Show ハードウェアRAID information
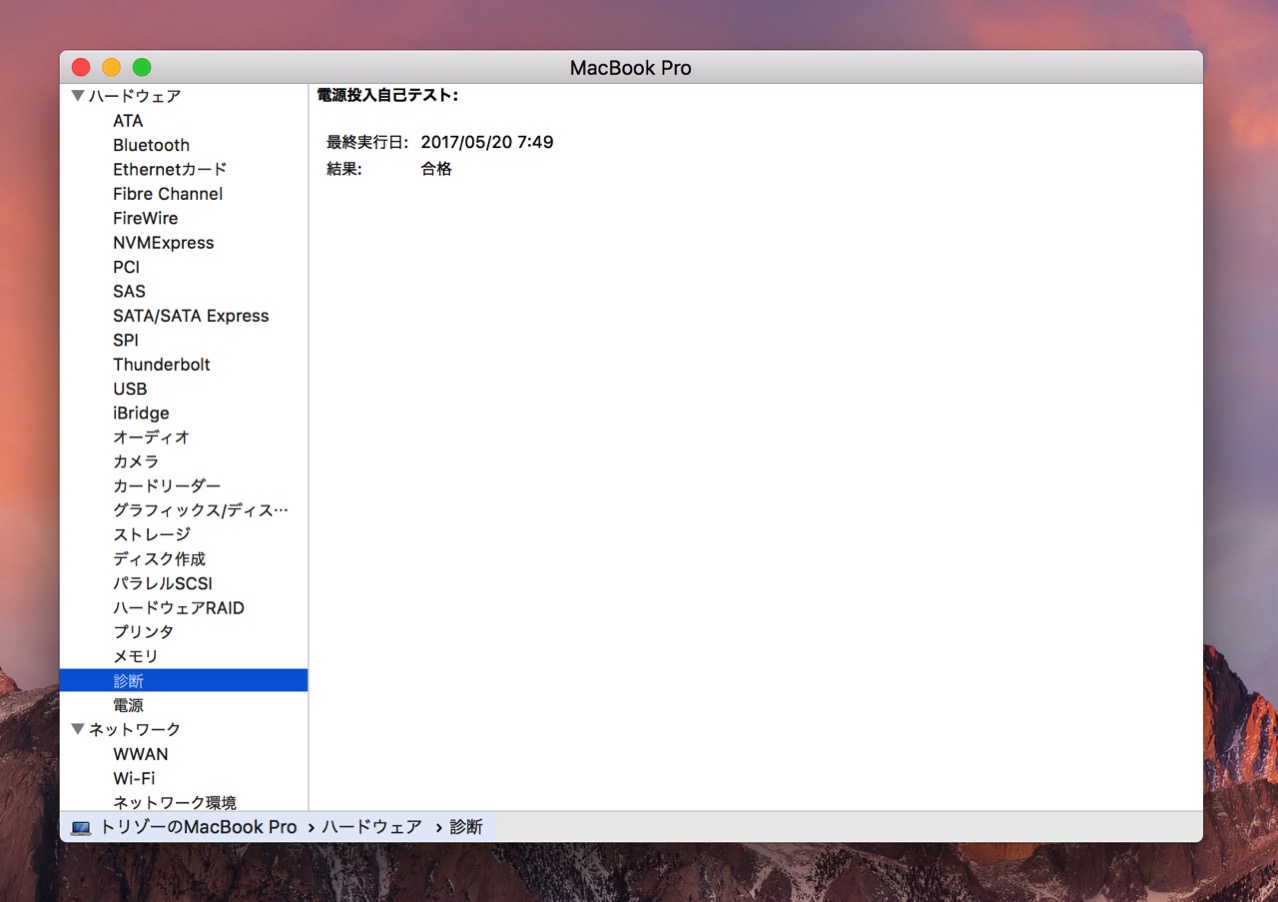This screenshot has height=902, width=1278. click(179, 607)
